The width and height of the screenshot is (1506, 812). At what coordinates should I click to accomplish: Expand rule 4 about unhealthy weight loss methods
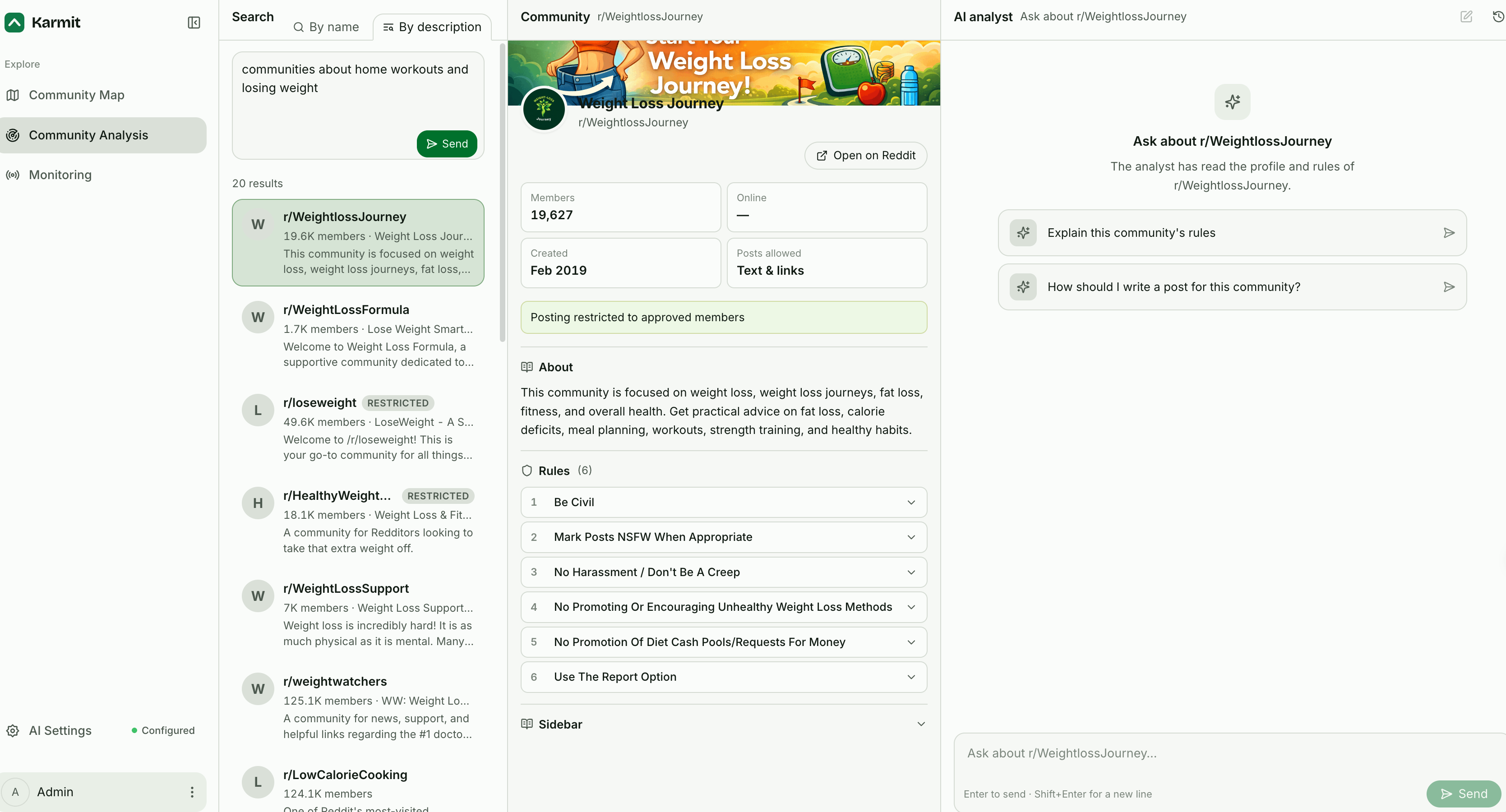724,607
